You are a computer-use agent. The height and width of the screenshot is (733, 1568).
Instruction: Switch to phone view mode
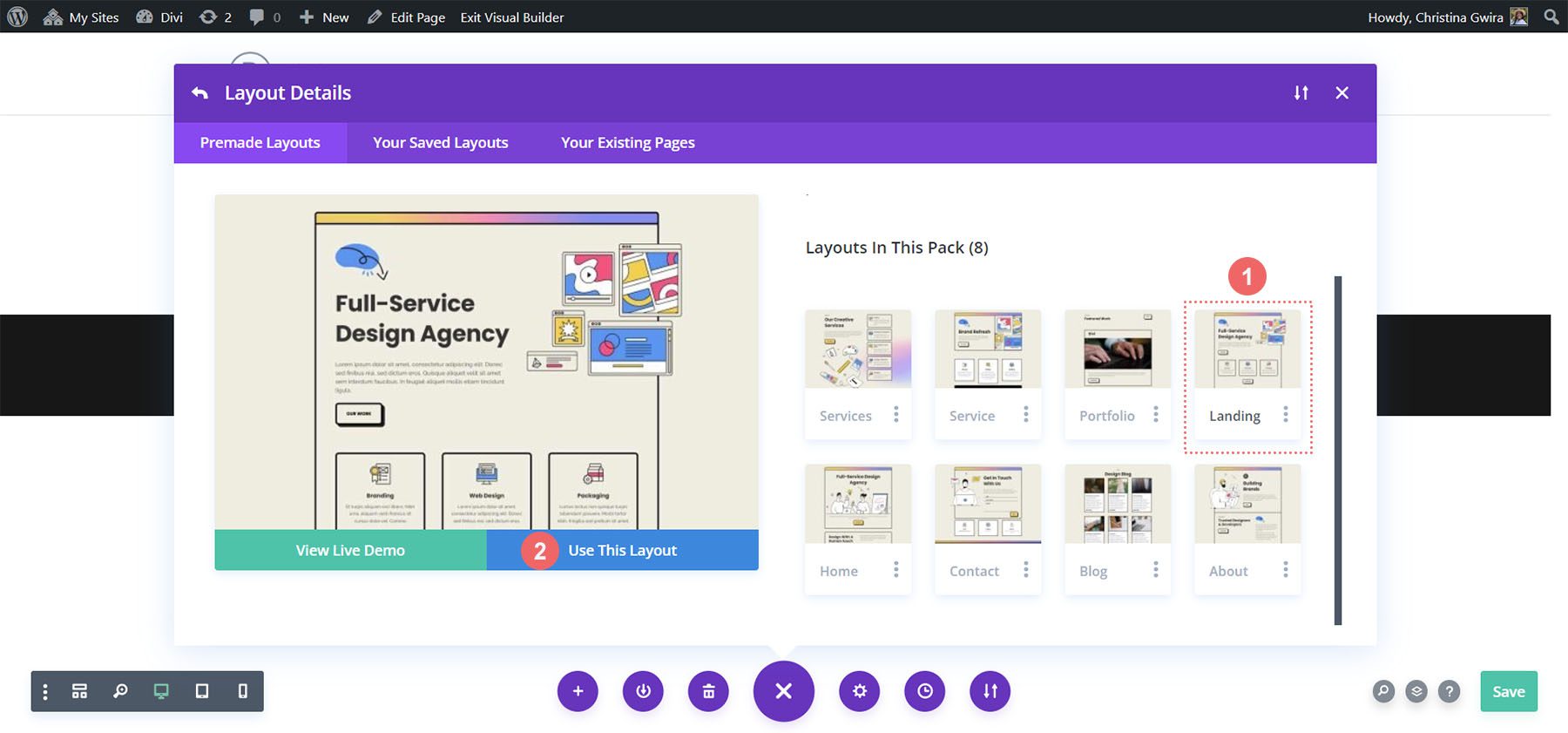pos(243,691)
